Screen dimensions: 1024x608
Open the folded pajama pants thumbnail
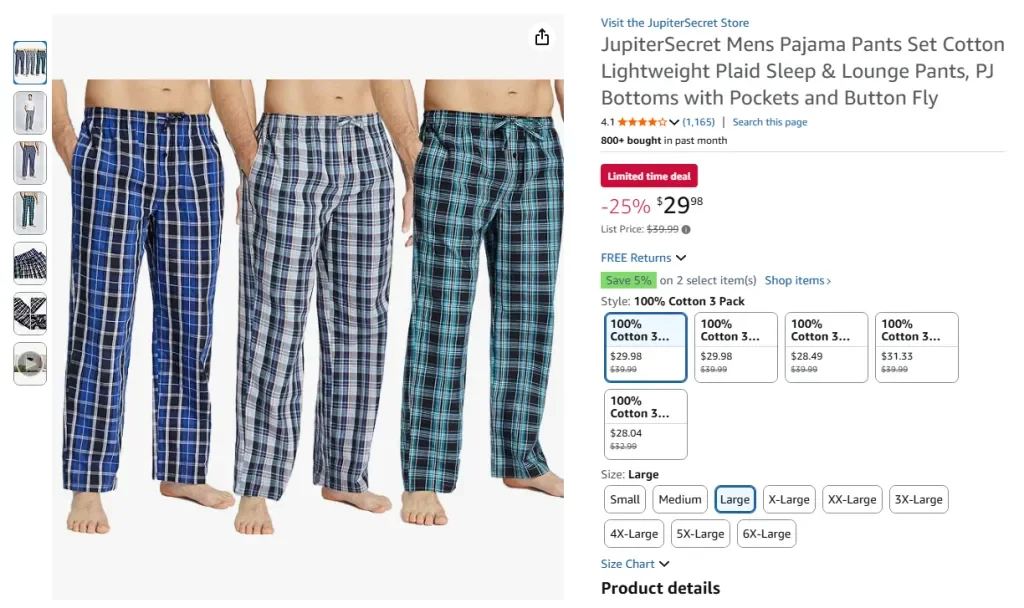point(29,264)
